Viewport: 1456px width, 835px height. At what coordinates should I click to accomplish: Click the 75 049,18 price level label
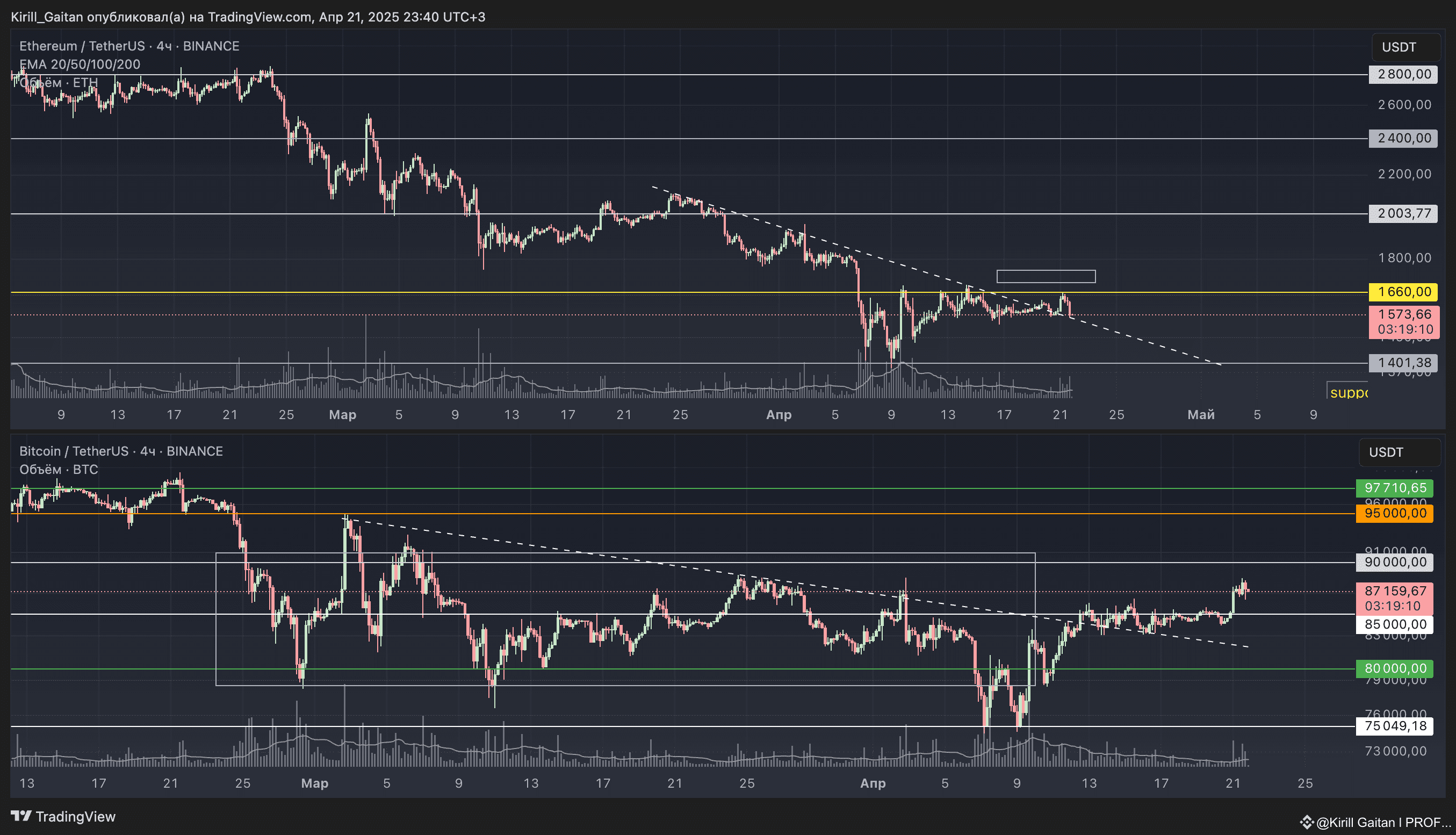coord(1394,726)
